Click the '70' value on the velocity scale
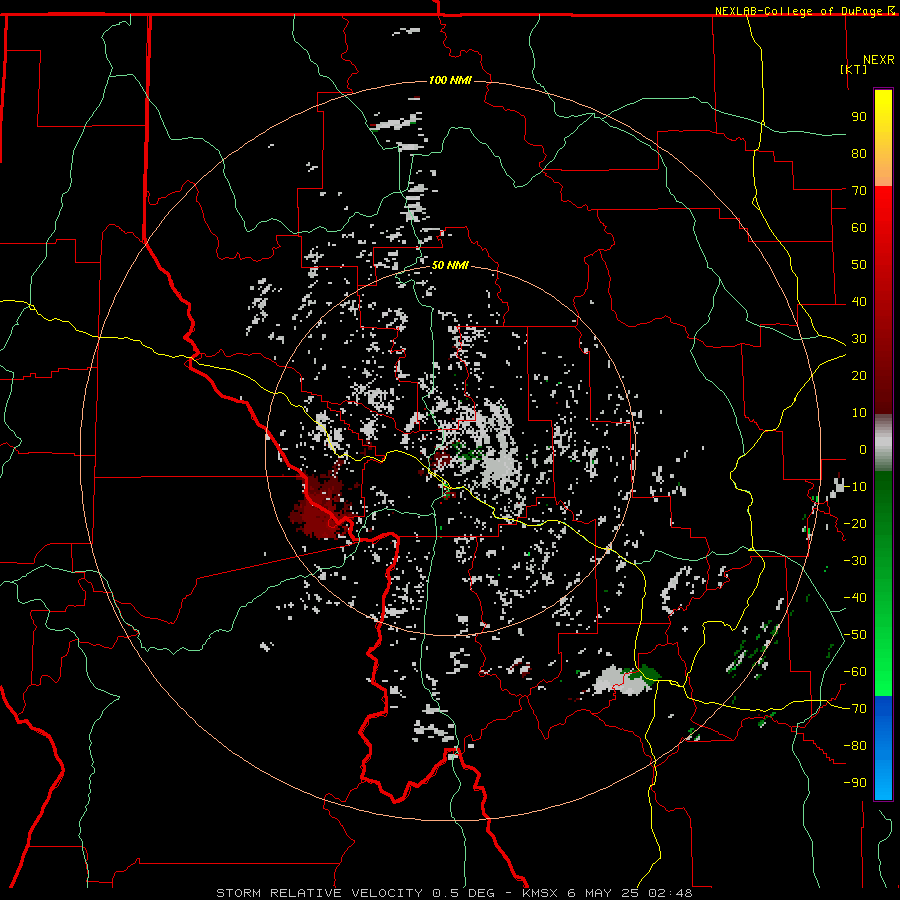900x900 pixels. coord(859,191)
